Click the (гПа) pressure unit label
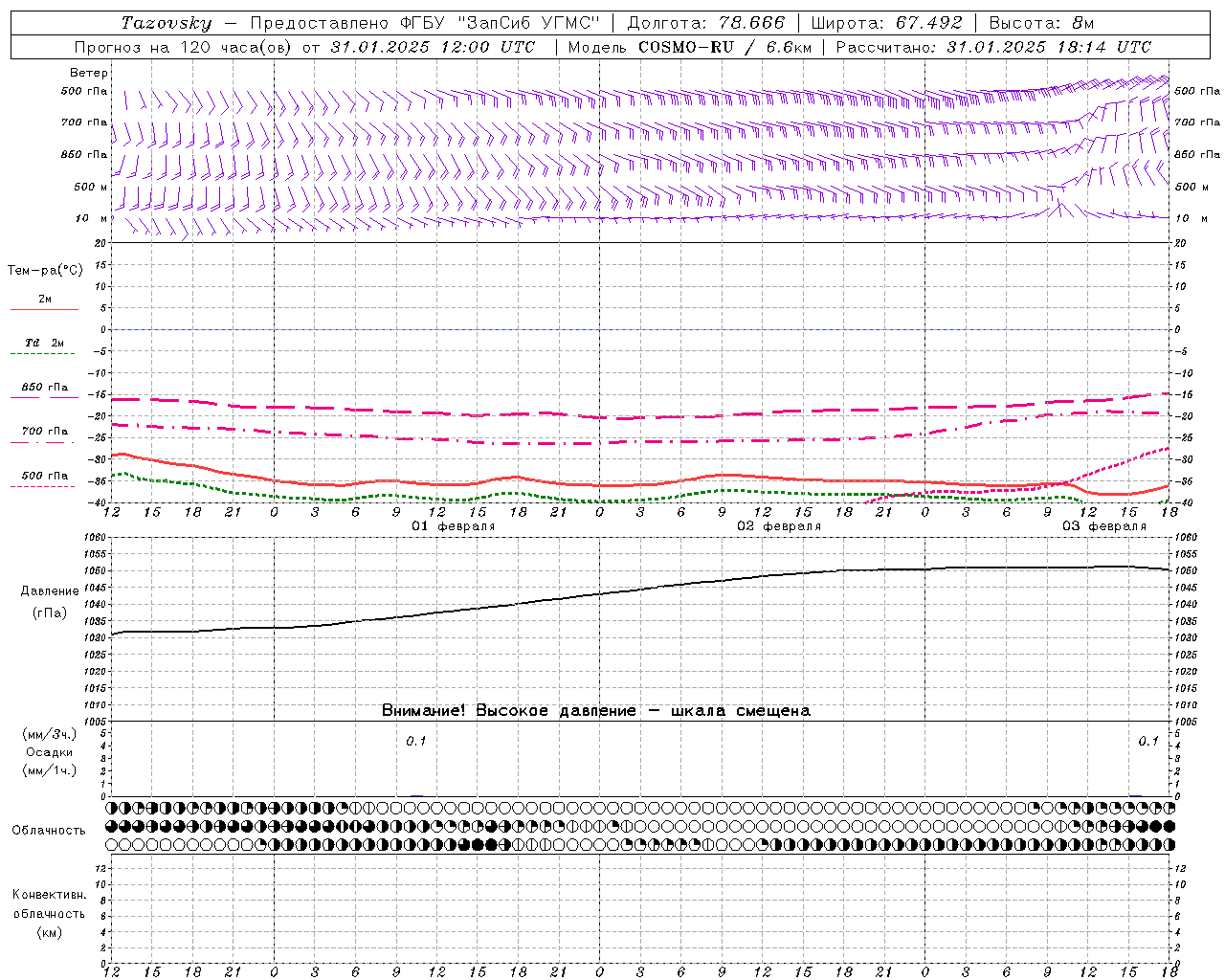This screenshot has height=980, width=1225. click(x=50, y=612)
